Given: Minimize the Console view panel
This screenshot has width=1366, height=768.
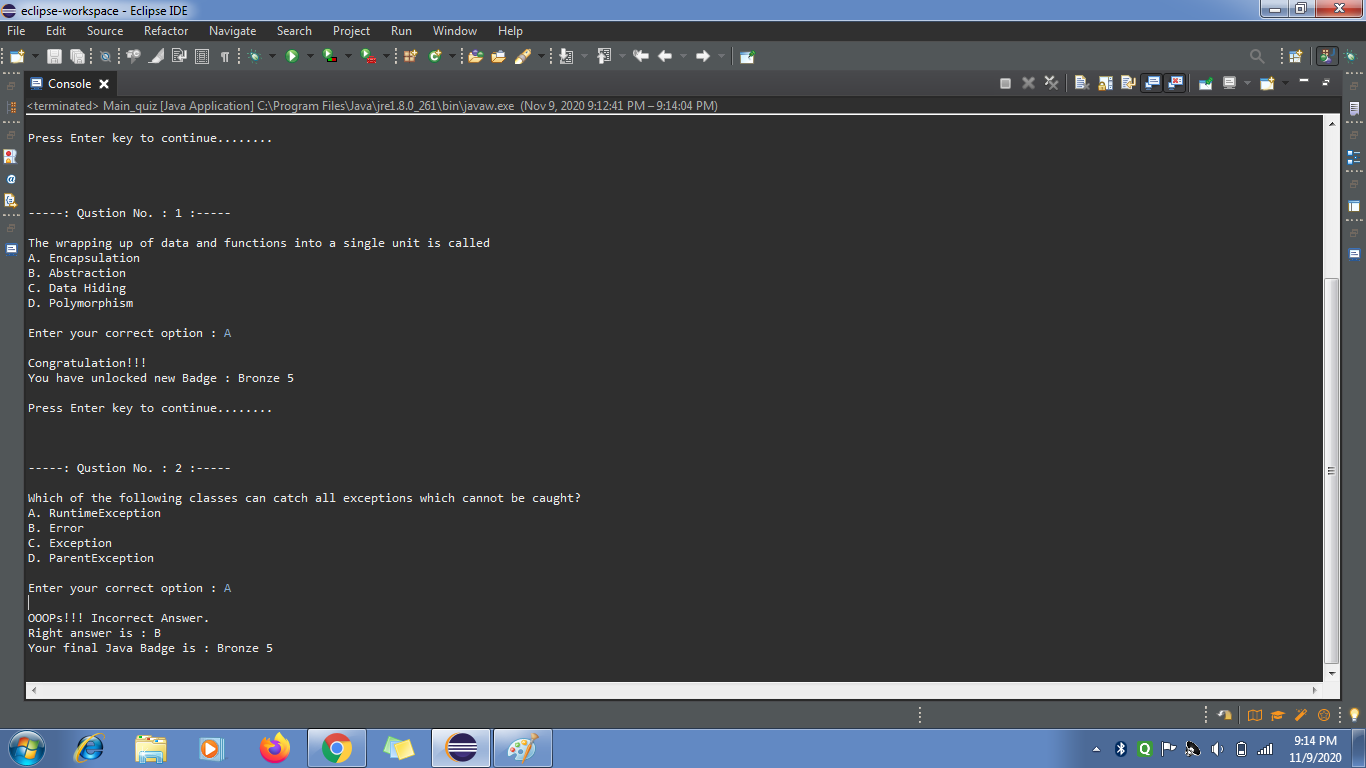Looking at the screenshot, I should 1304,81.
